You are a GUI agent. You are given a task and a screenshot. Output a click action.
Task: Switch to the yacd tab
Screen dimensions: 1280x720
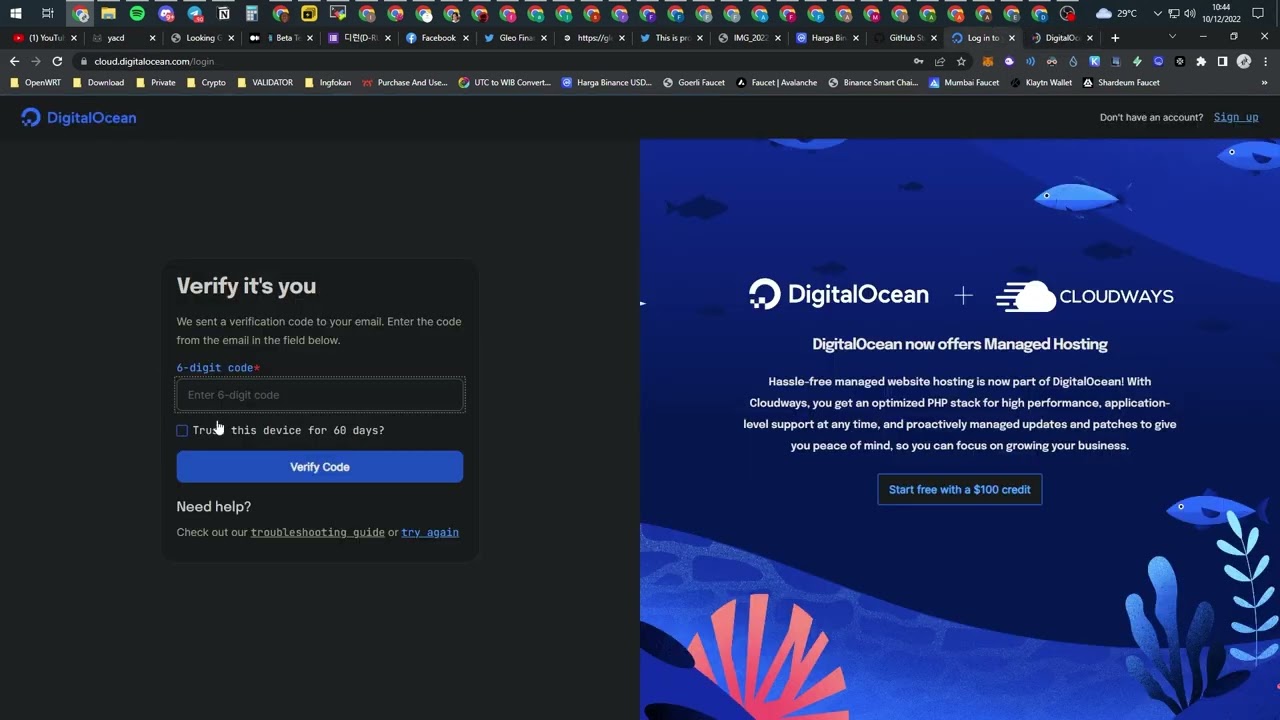pos(123,38)
